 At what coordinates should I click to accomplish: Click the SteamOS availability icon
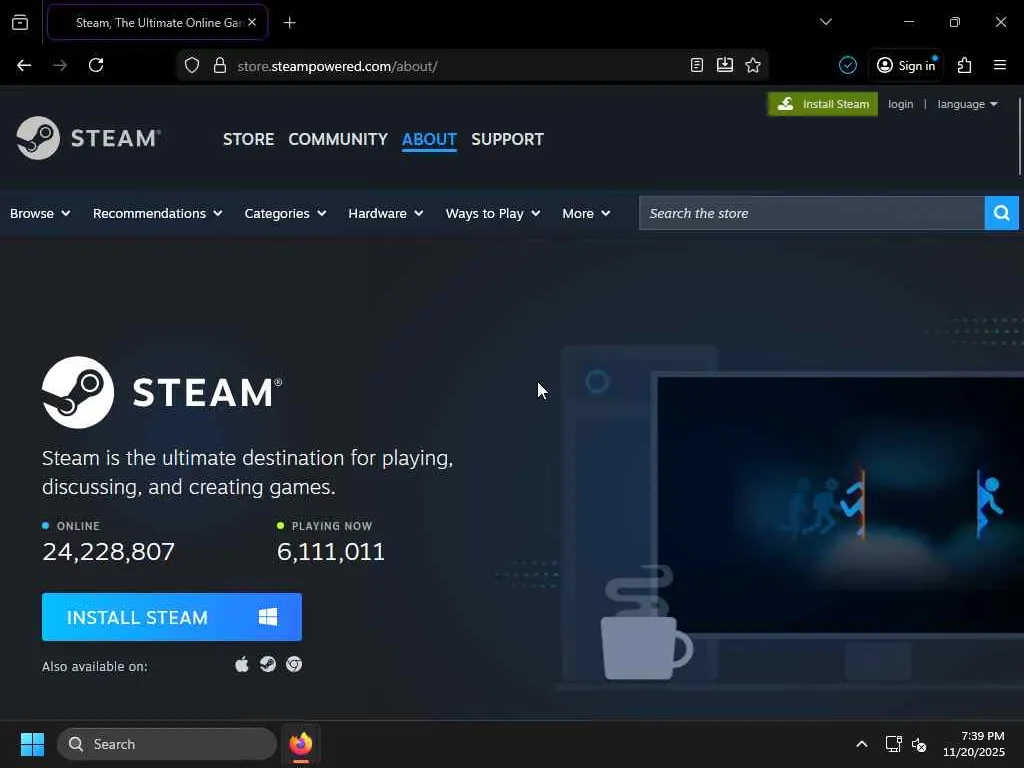(x=268, y=665)
